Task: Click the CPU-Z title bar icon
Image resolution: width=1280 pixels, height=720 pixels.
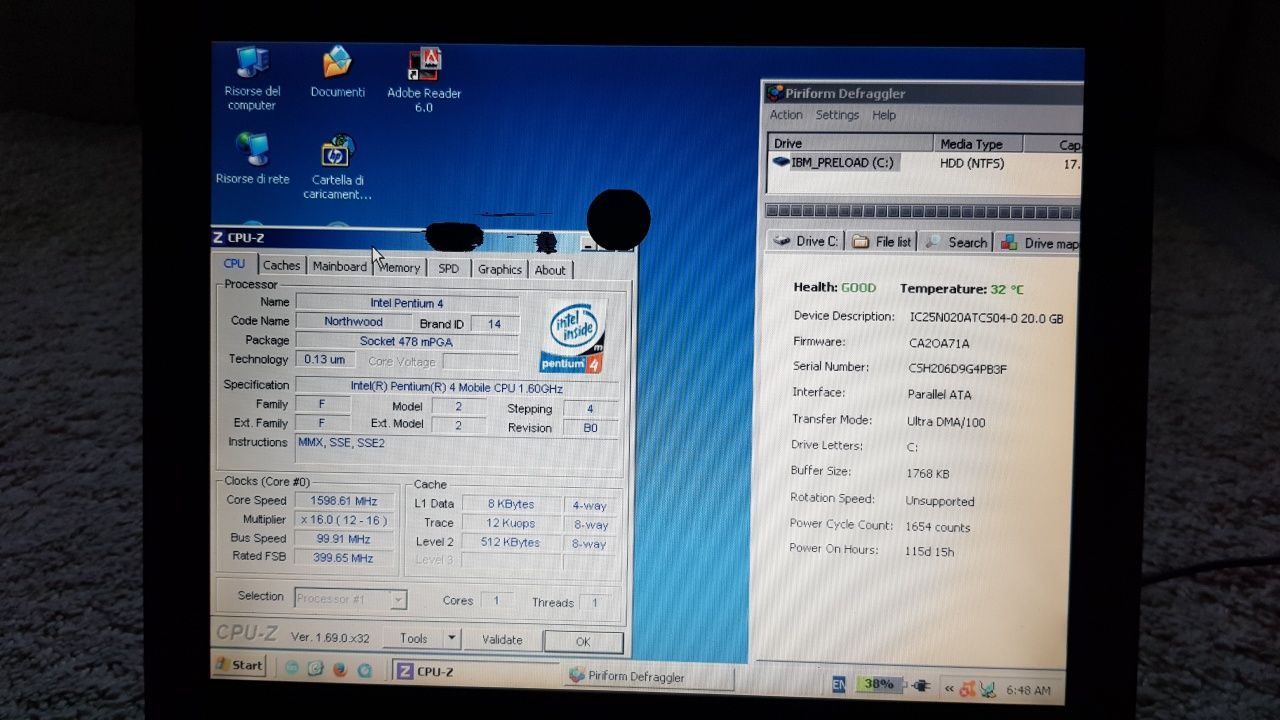Action: coord(219,237)
